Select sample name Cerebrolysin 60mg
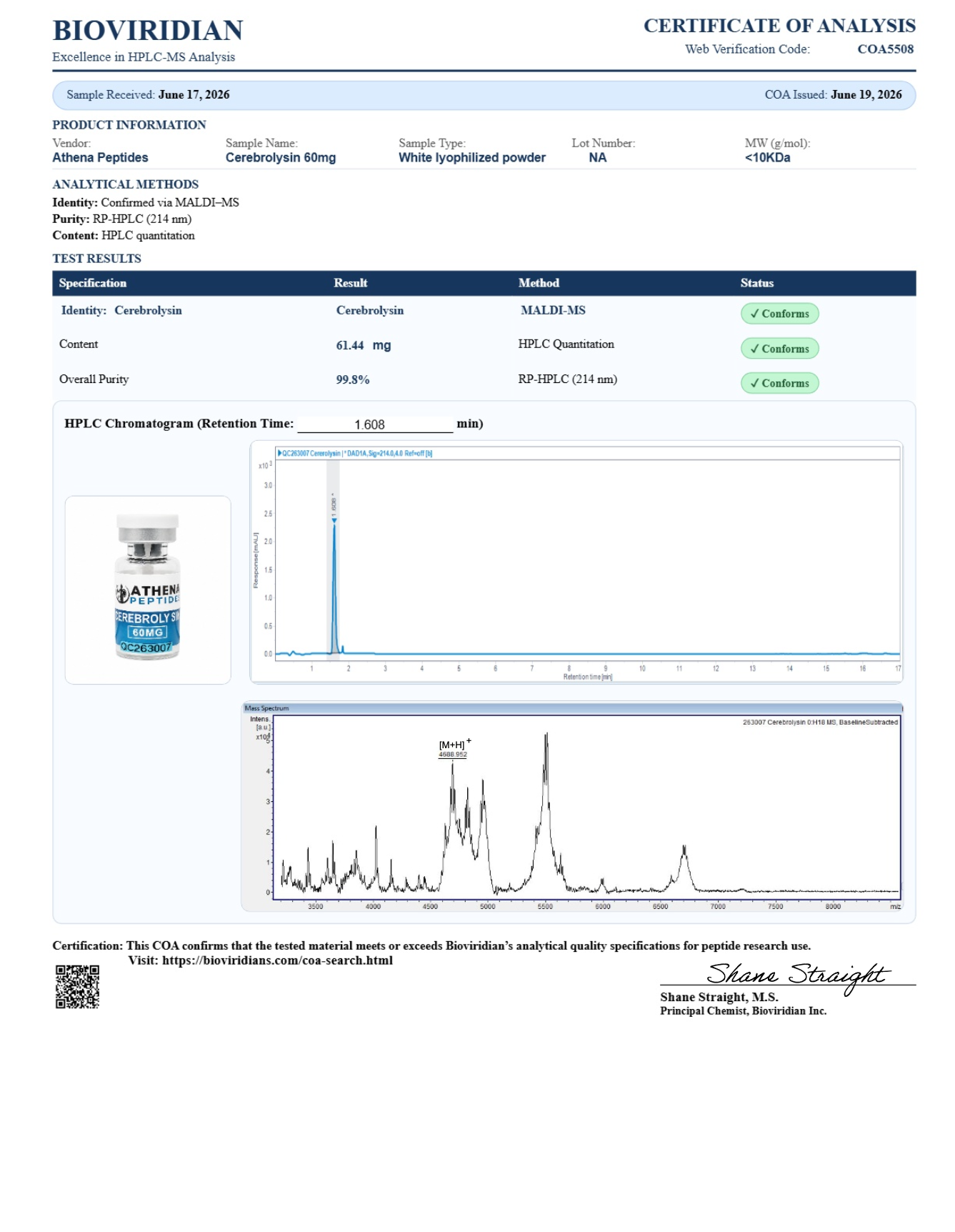 coord(281,158)
